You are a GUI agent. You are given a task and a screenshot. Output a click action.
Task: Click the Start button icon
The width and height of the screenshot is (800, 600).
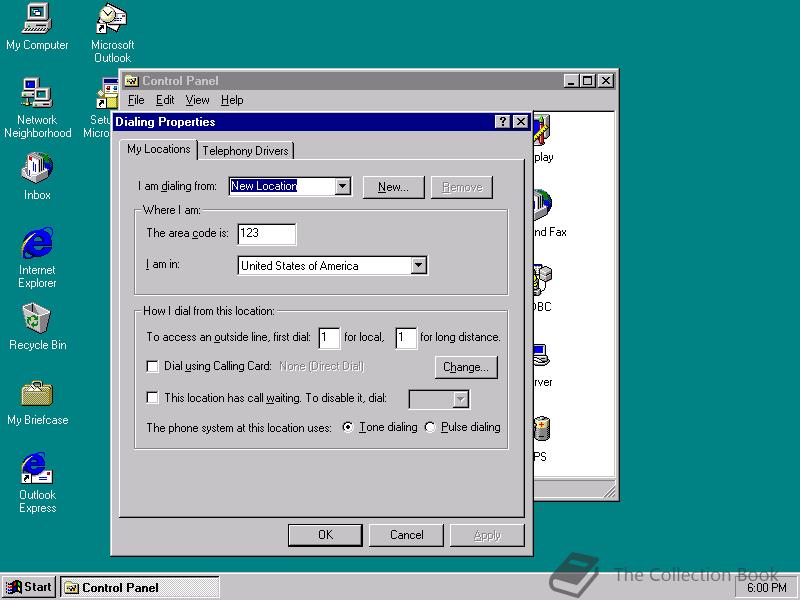tap(29, 587)
